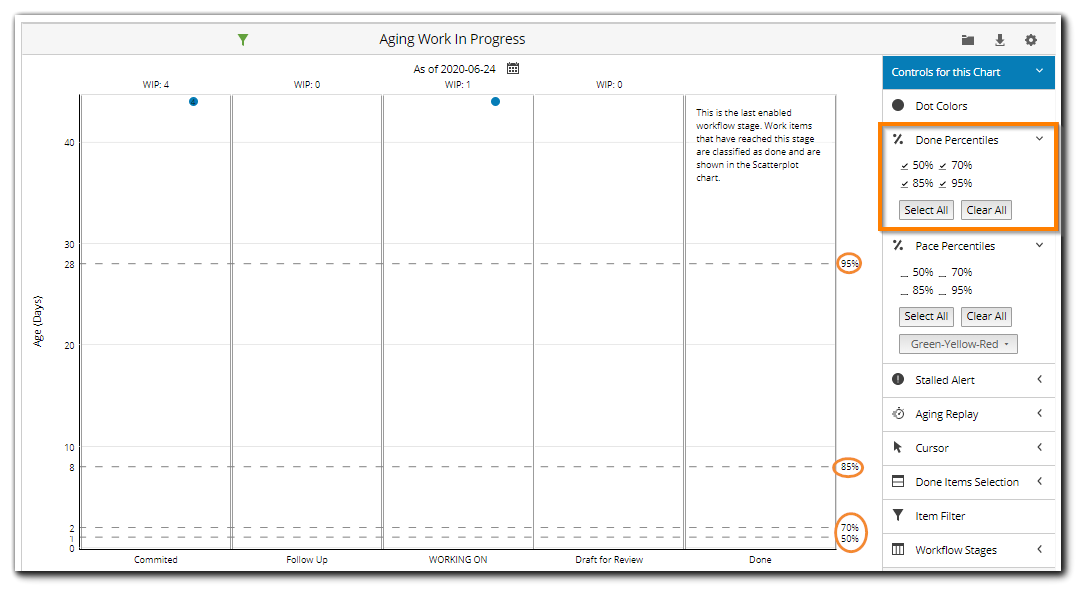Expand the Aging Replay section chevron
Viewport: 1088px width, 598px height.
click(1039, 413)
